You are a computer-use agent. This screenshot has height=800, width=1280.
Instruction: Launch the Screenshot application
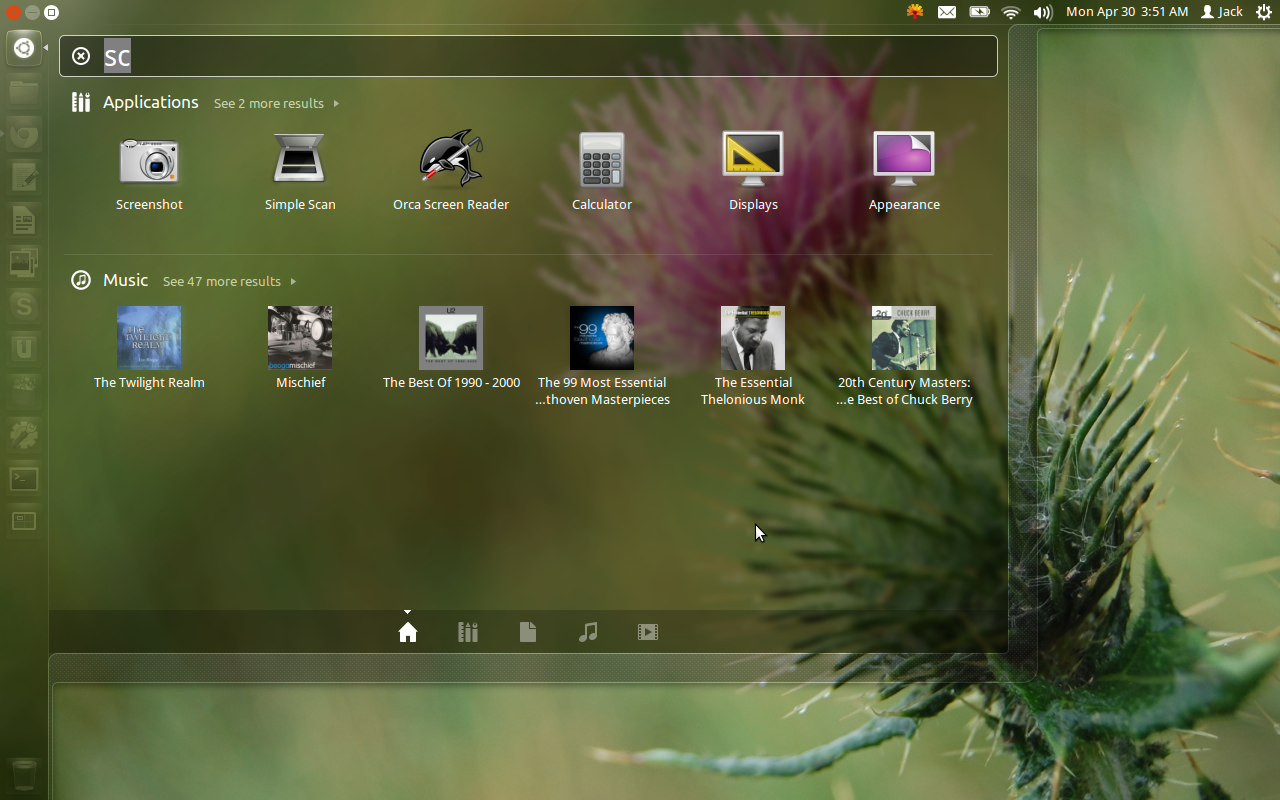pyautogui.click(x=149, y=171)
